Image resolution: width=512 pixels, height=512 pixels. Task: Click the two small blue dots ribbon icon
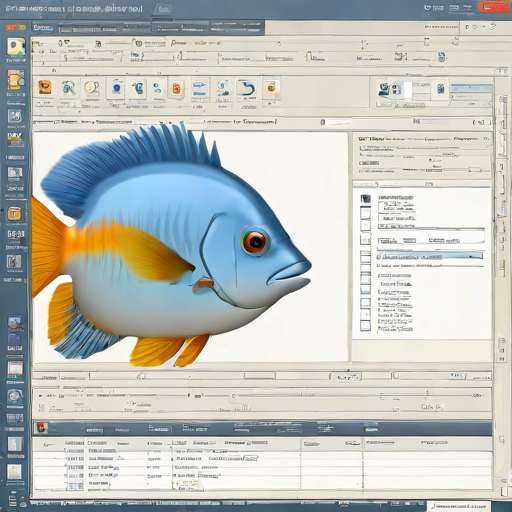[157, 89]
